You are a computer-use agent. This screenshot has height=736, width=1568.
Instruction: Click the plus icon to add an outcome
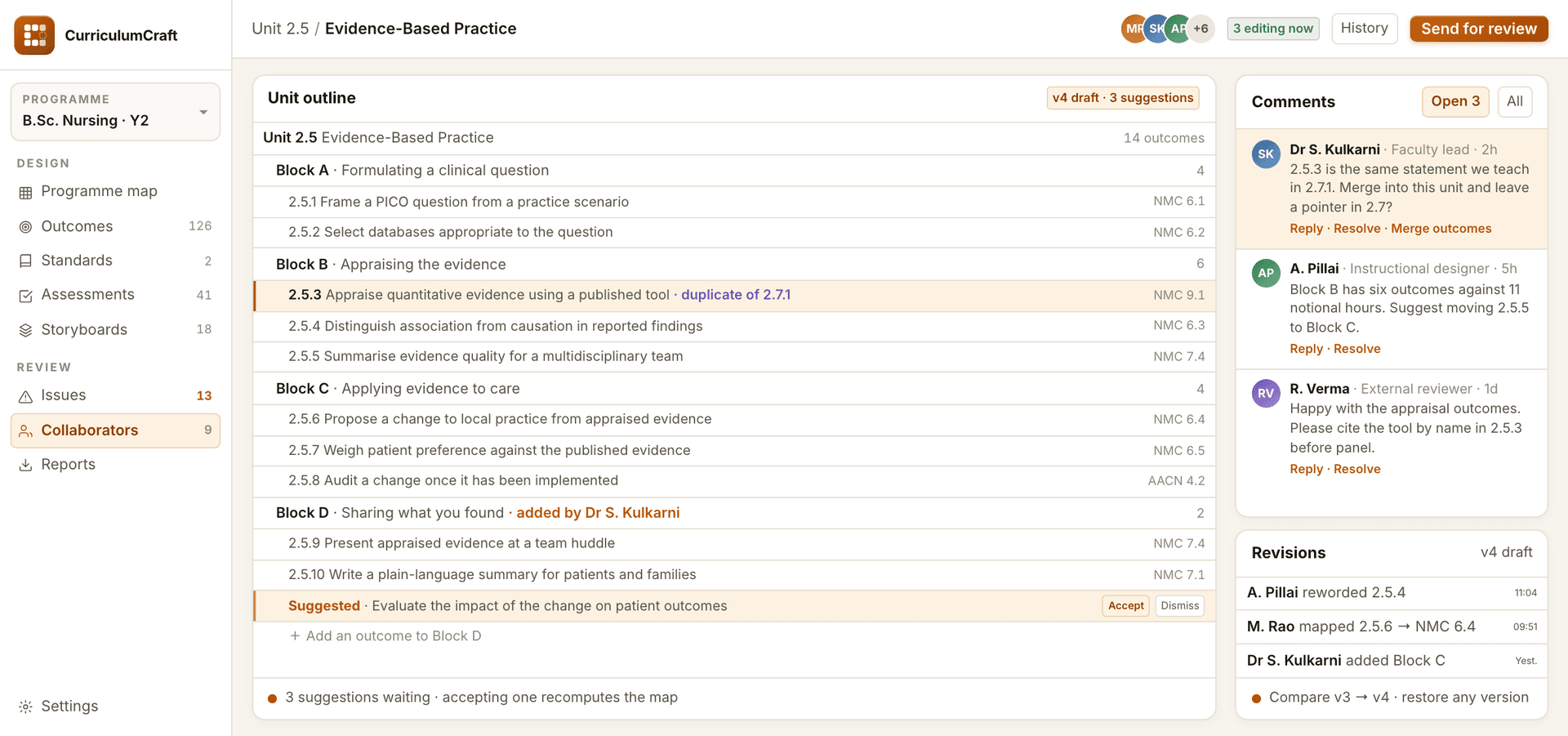295,636
